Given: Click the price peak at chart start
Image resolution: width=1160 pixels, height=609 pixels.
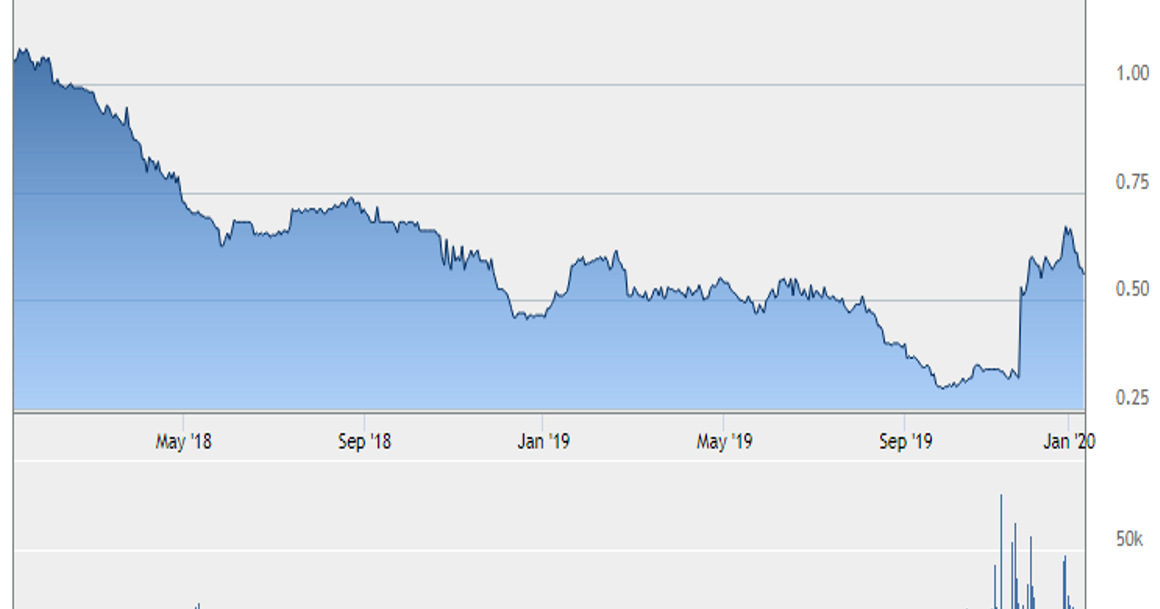Looking at the screenshot, I should [21, 50].
